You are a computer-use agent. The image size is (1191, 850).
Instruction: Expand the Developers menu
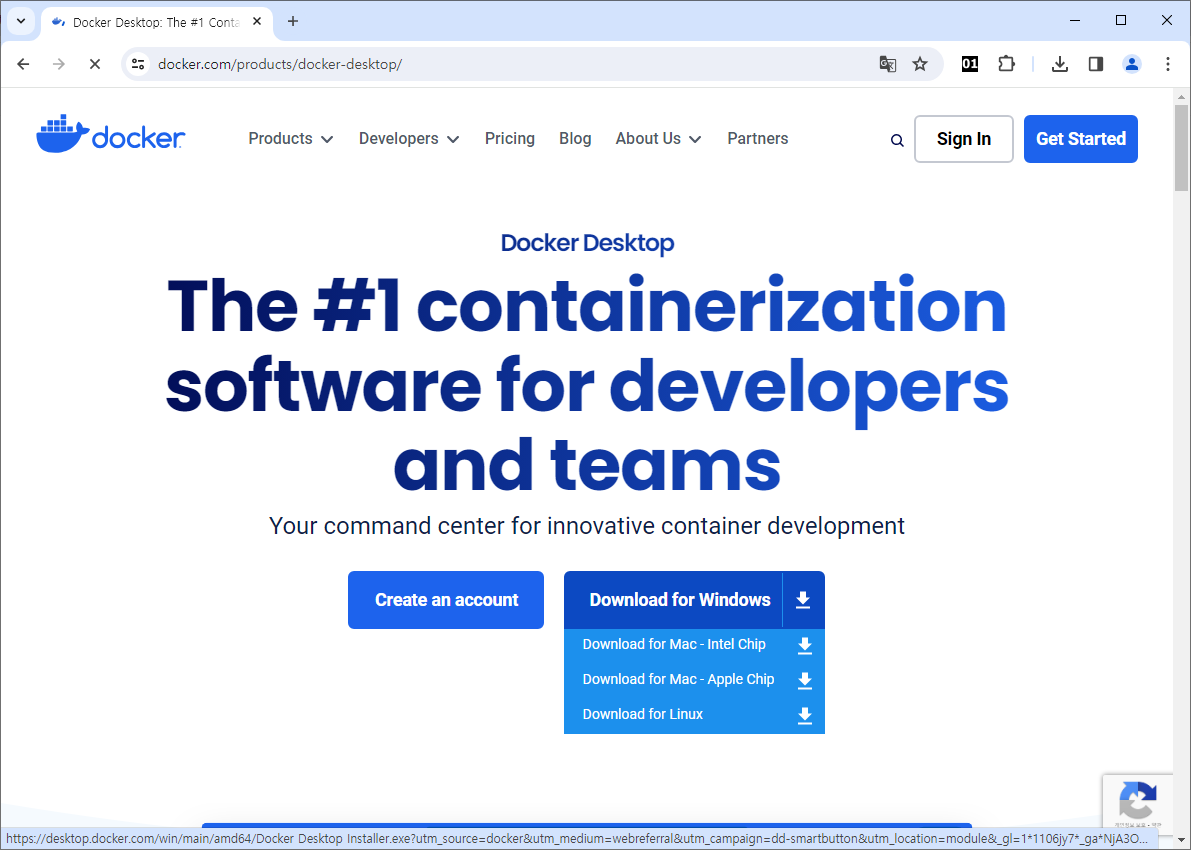pos(409,139)
